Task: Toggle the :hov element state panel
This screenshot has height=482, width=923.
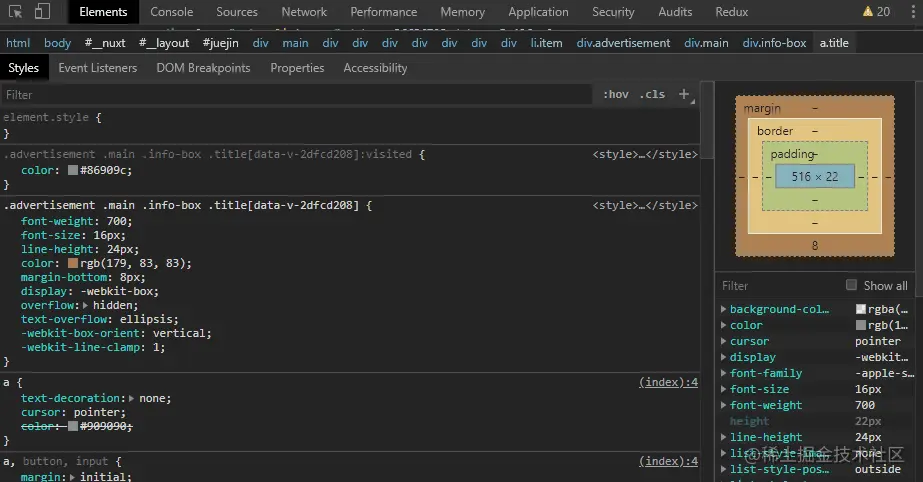Action: (616, 94)
